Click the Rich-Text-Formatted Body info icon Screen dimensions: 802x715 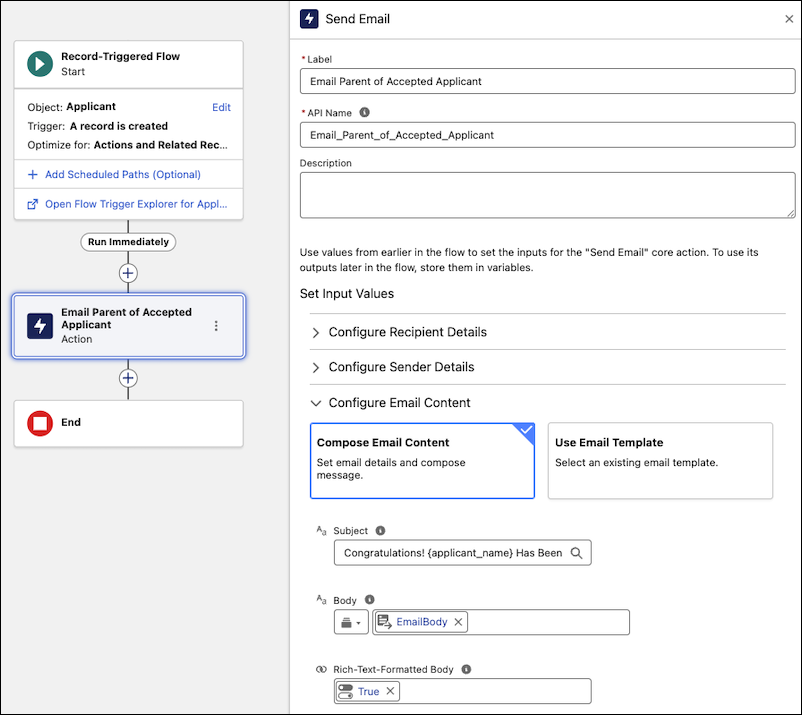click(x=466, y=669)
